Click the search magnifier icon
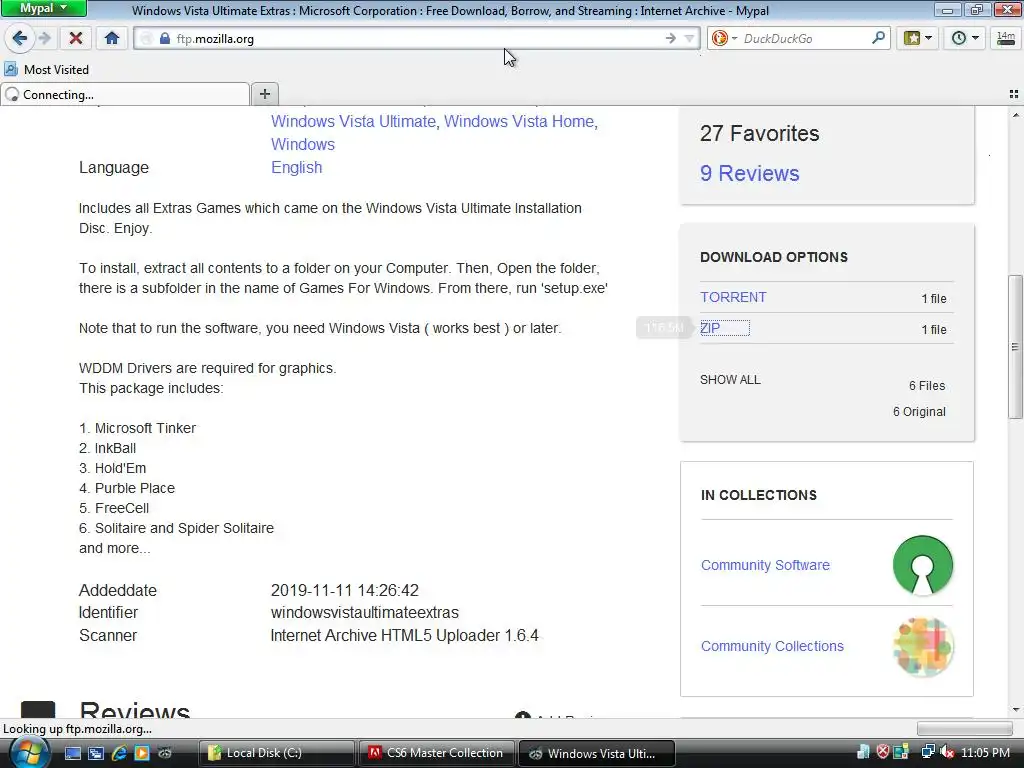 coord(878,38)
